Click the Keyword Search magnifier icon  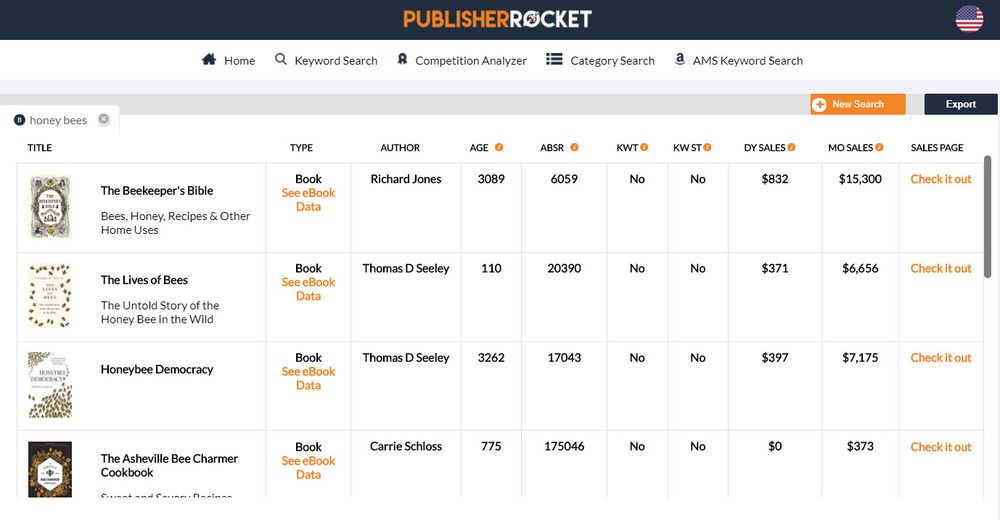(x=281, y=59)
